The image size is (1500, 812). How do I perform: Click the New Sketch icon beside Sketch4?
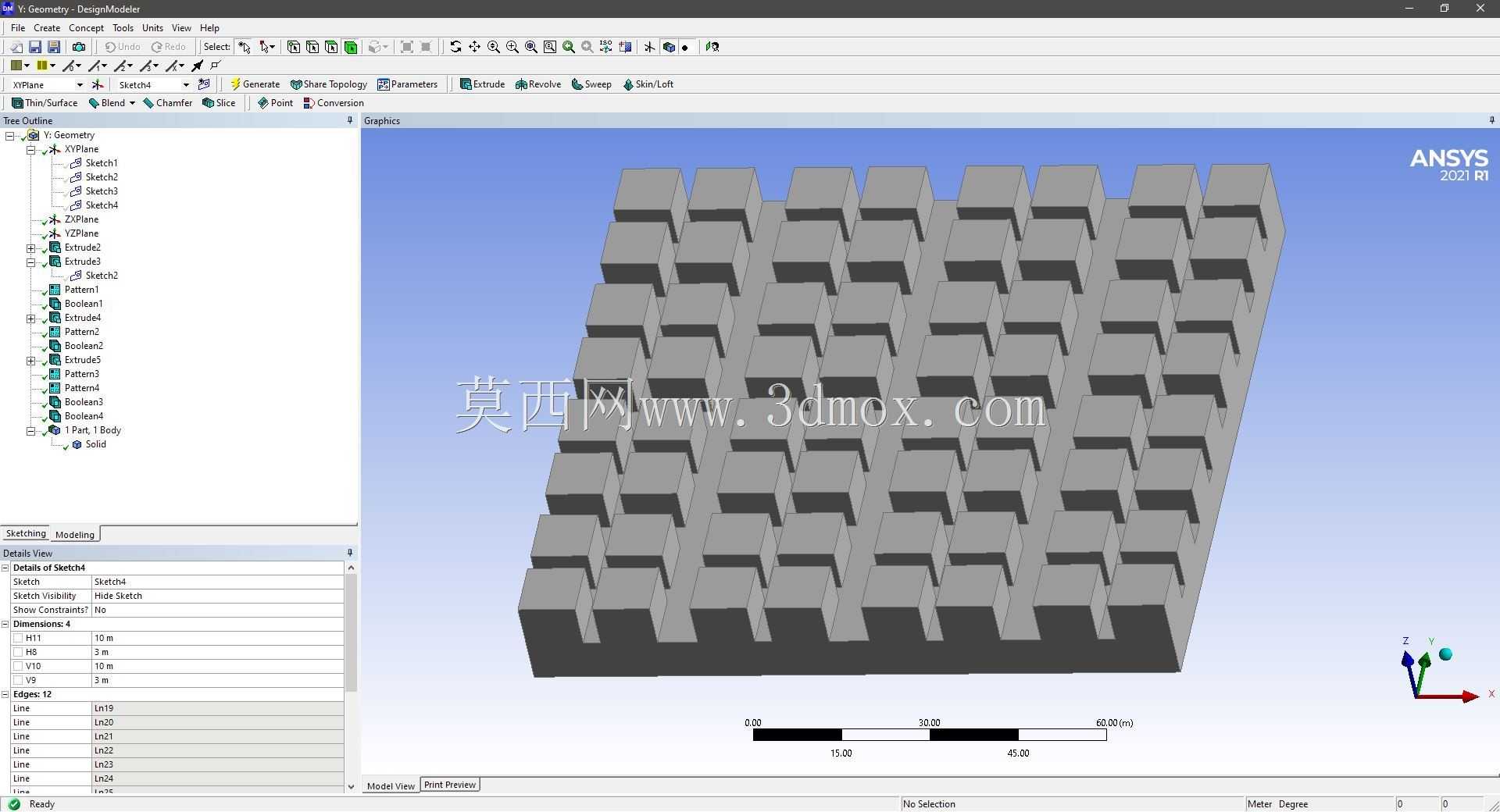point(205,84)
